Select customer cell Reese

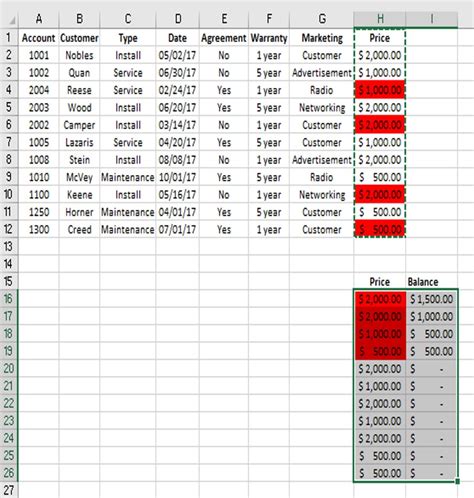click(x=79, y=90)
